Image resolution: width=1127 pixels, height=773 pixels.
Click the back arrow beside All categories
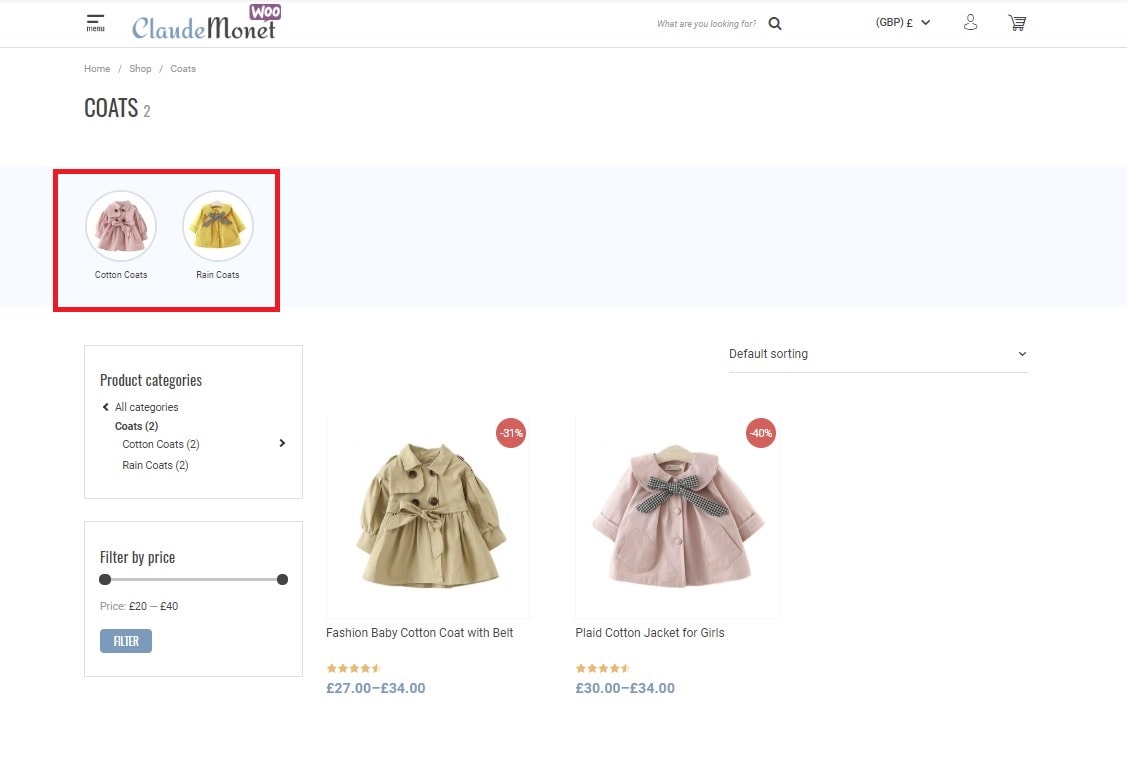(x=106, y=407)
